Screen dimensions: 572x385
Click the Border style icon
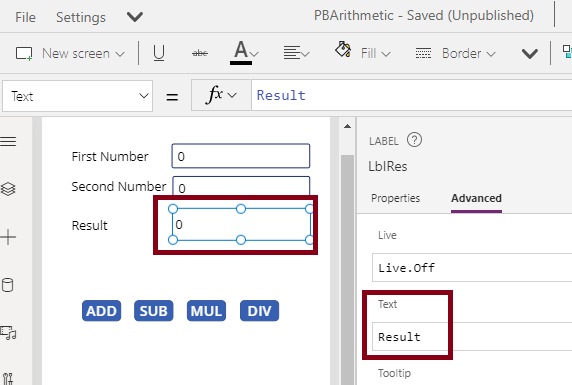click(x=423, y=53)
